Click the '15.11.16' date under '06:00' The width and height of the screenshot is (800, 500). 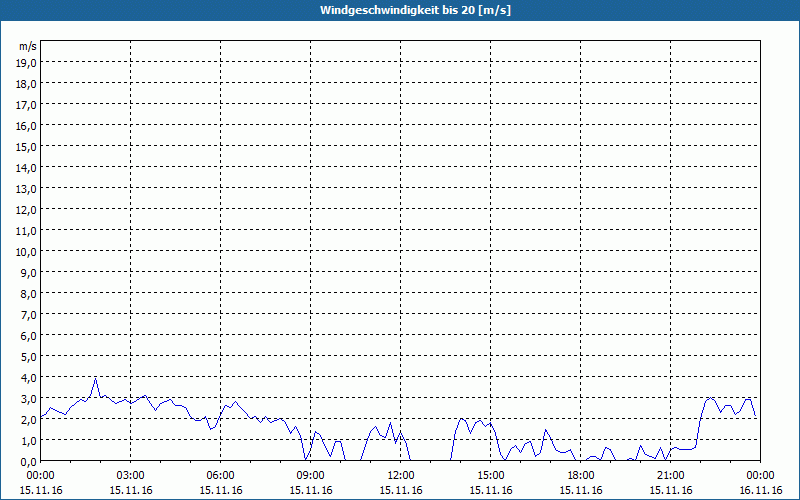coord(220,490)
